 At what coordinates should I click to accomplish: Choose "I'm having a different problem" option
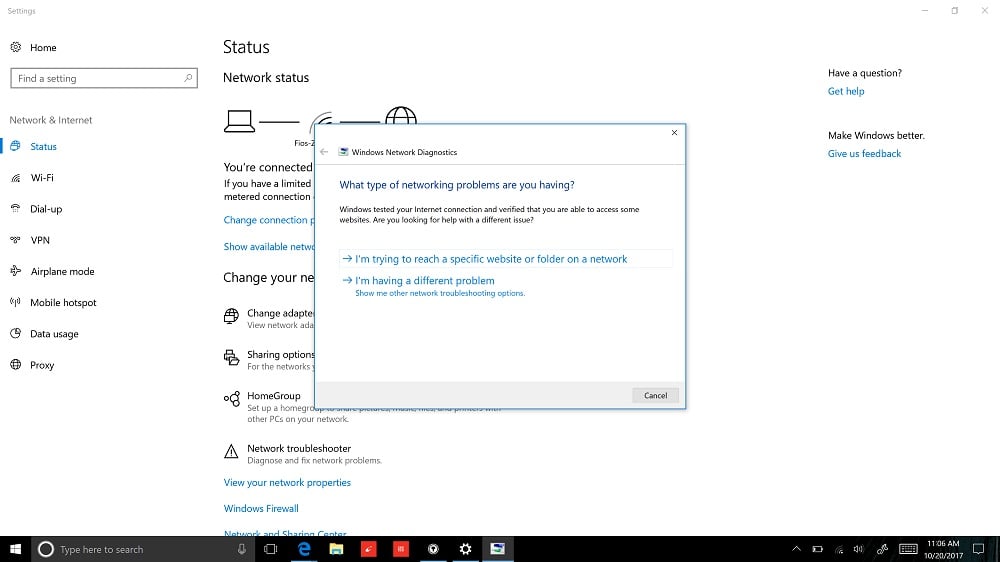pyautogui.click(x=424, y=281)
